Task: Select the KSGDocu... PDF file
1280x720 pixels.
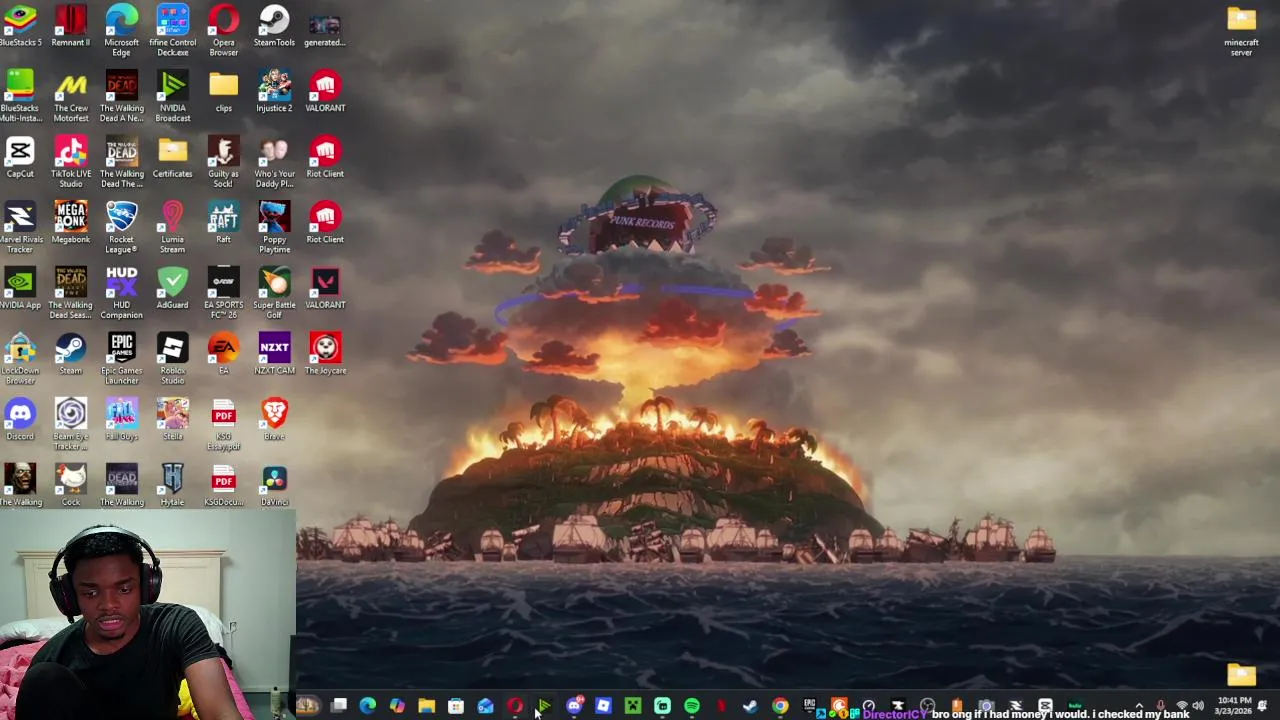Action: click(x=224, y=485)
